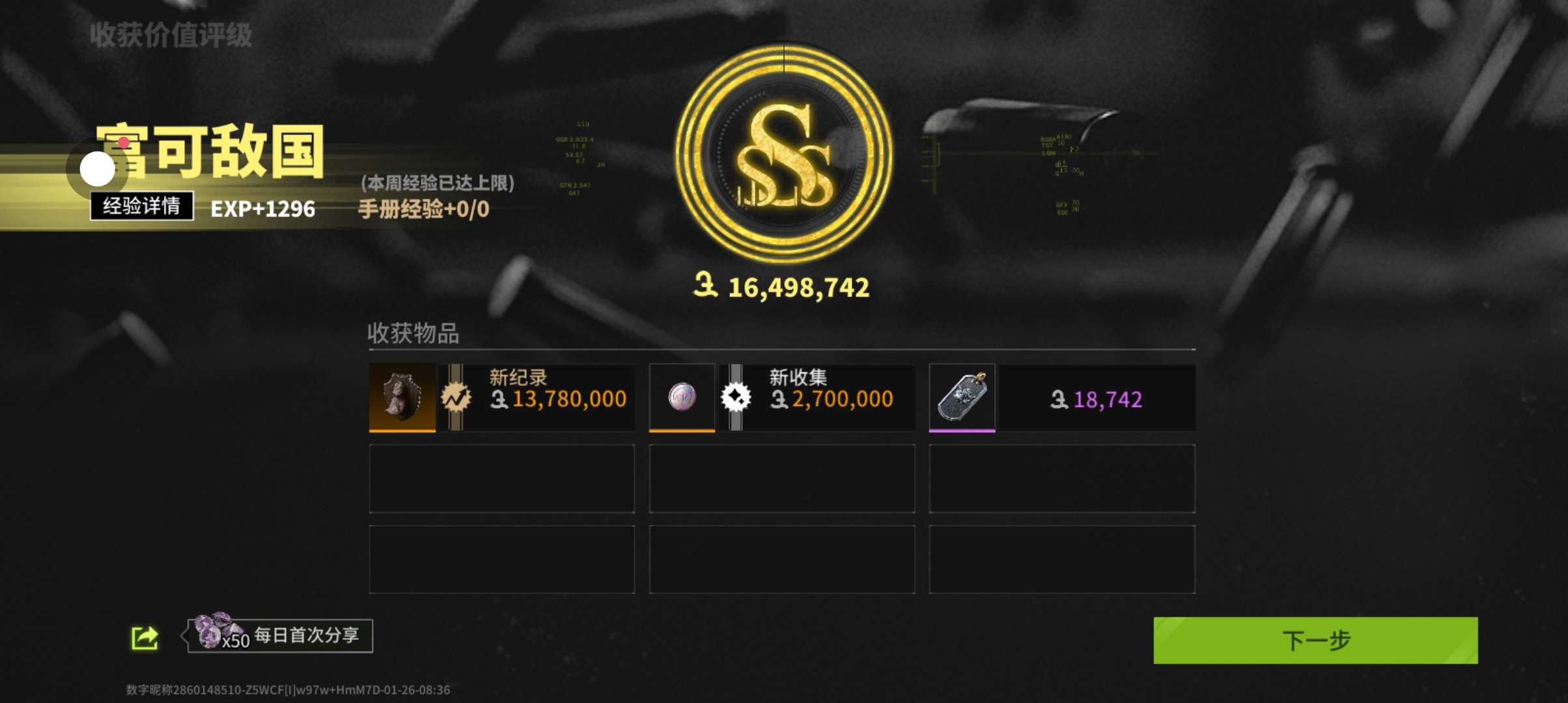This screenshot has height=703, width=1568.
Task: Tap the green share arrow icon
Action: (145, 638)
